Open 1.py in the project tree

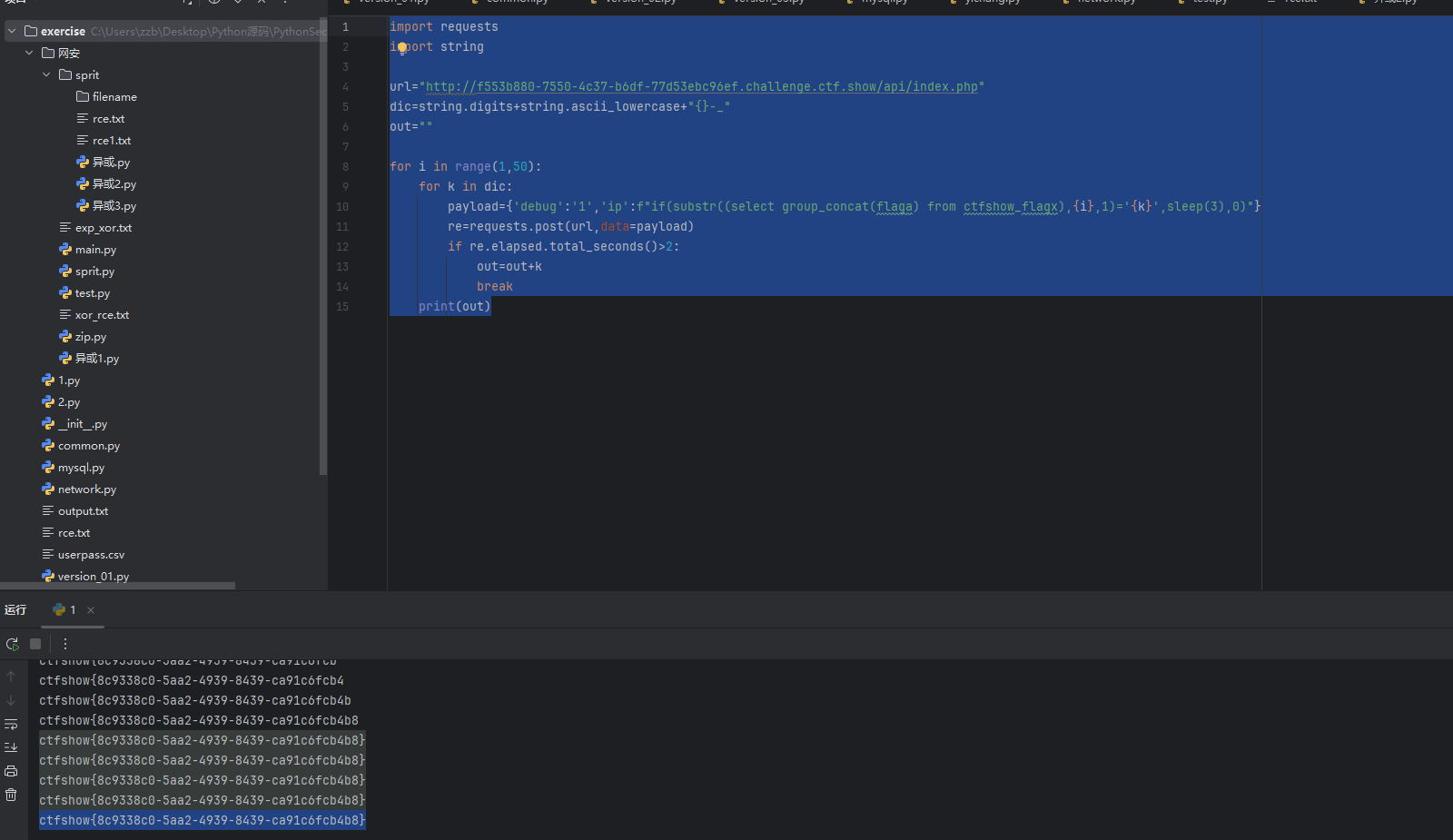69,380
